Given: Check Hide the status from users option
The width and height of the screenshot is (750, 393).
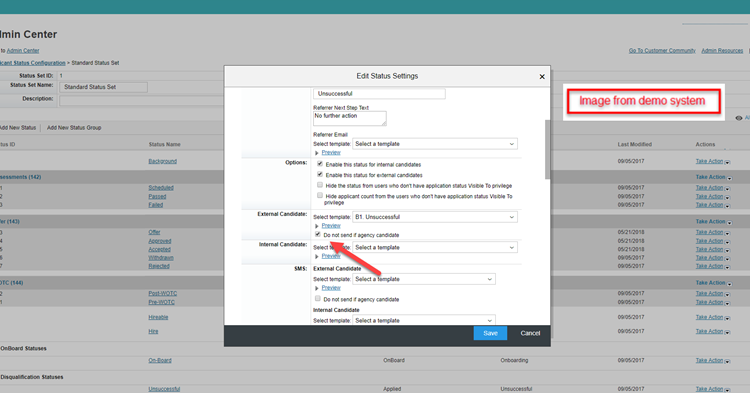Looking at the screenshot, I should (x=320, y=185).
